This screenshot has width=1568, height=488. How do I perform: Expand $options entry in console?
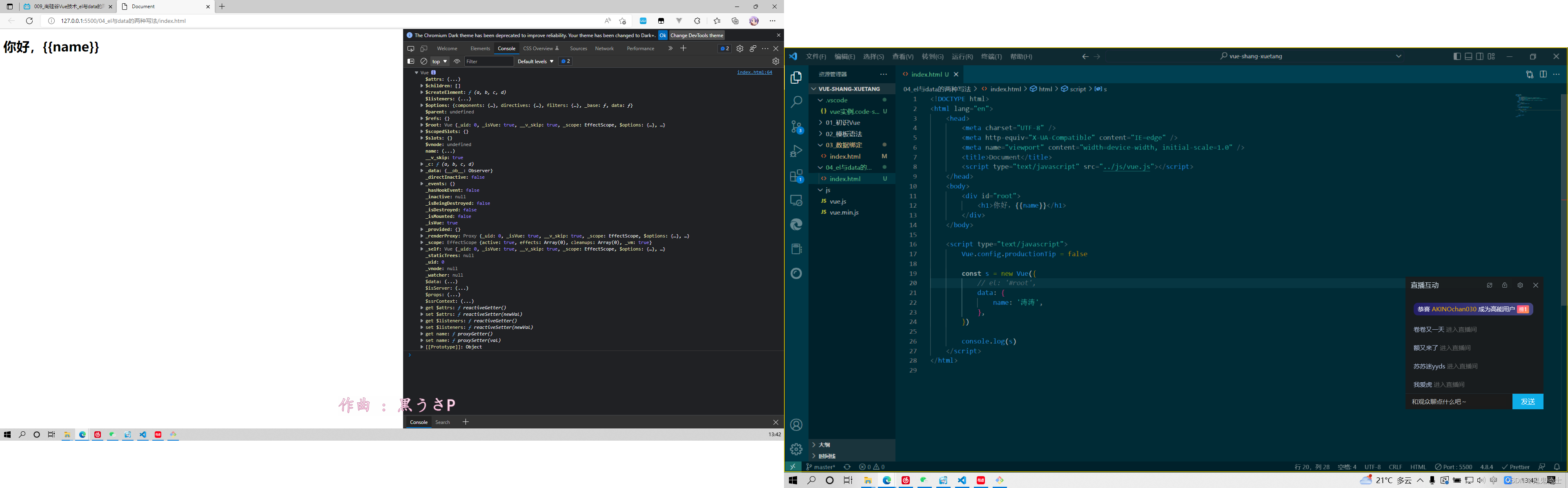[421, 105]
